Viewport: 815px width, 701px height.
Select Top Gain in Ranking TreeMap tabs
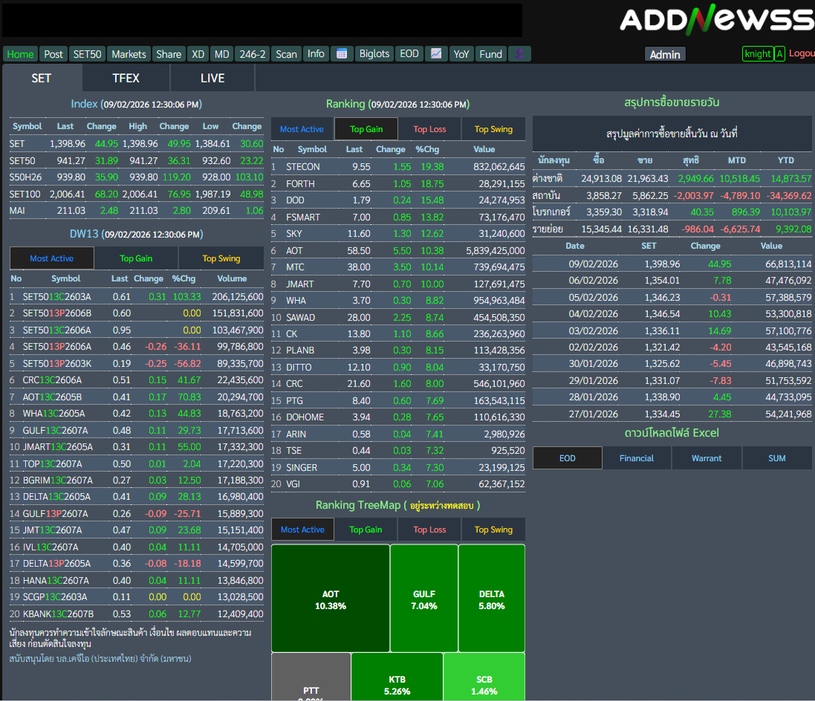(x=365, y=529)
